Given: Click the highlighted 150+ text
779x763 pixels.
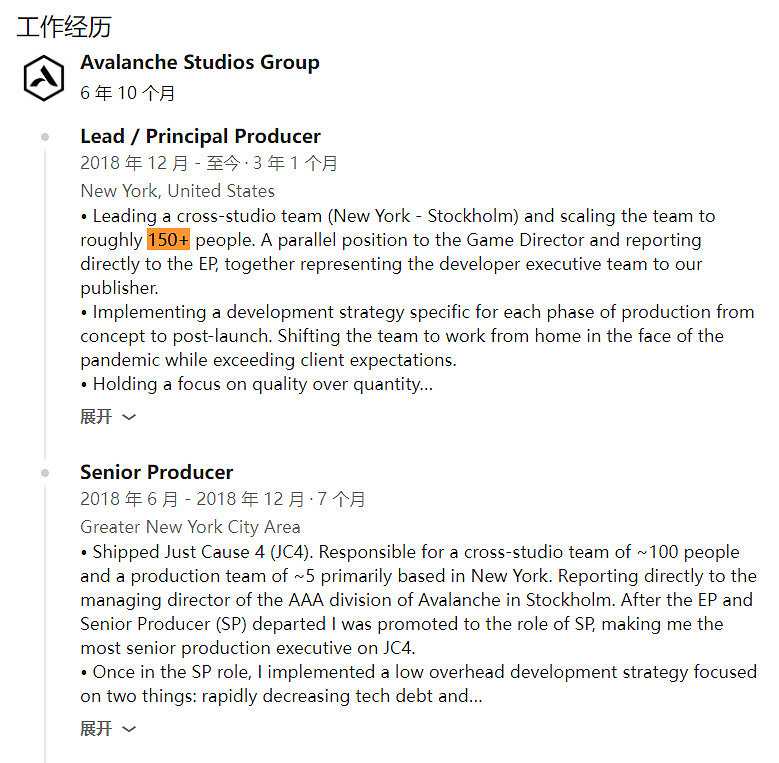Looking at the screenshot, I should pyautogui.click(x=168, y=240).
